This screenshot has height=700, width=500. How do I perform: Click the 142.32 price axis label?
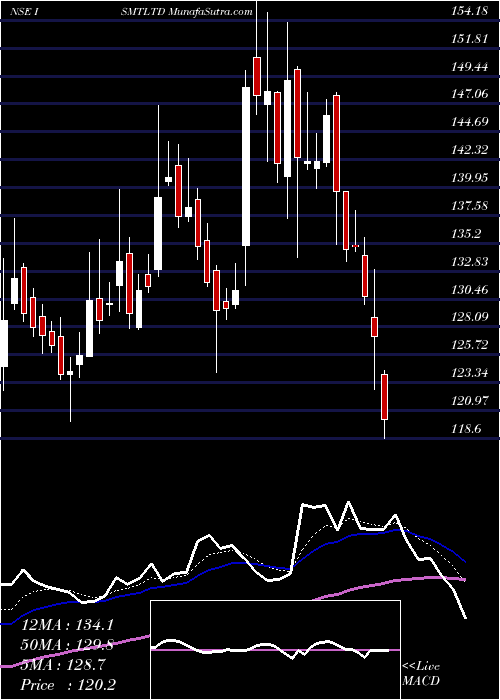(x=470, y=150)
